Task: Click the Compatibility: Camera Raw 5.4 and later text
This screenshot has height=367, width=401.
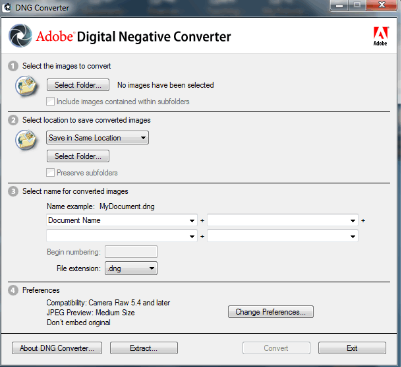Action: pyautogui.click(x=108, y=303)
